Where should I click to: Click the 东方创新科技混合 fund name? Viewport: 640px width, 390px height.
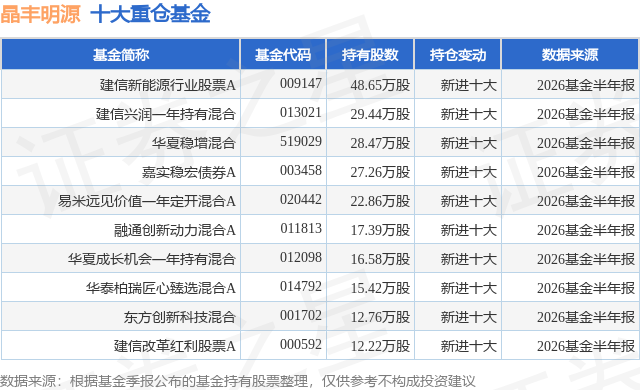[180, 317]
